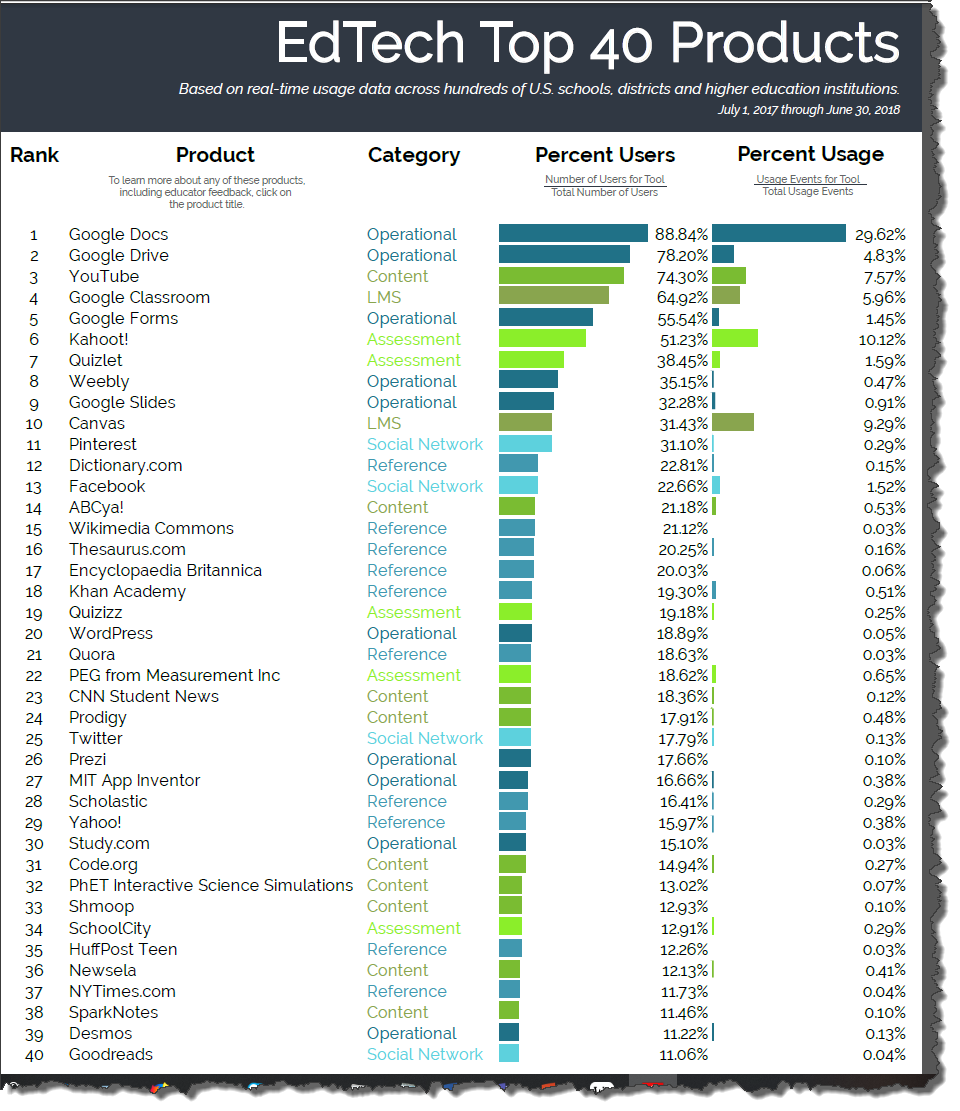The width and height of the screenshot is (960, 1111).
Task: Click the HuffPost Teen product title
Action: 123,949
